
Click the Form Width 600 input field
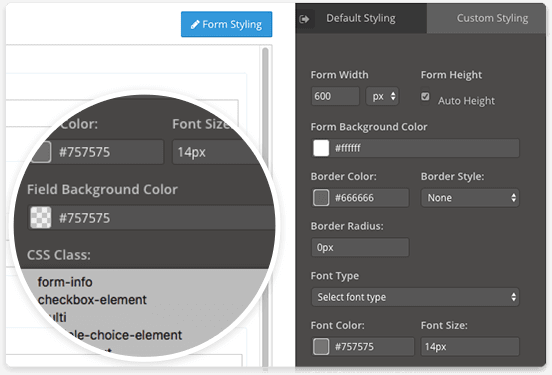pyautogui.click(x=335, y=96)
